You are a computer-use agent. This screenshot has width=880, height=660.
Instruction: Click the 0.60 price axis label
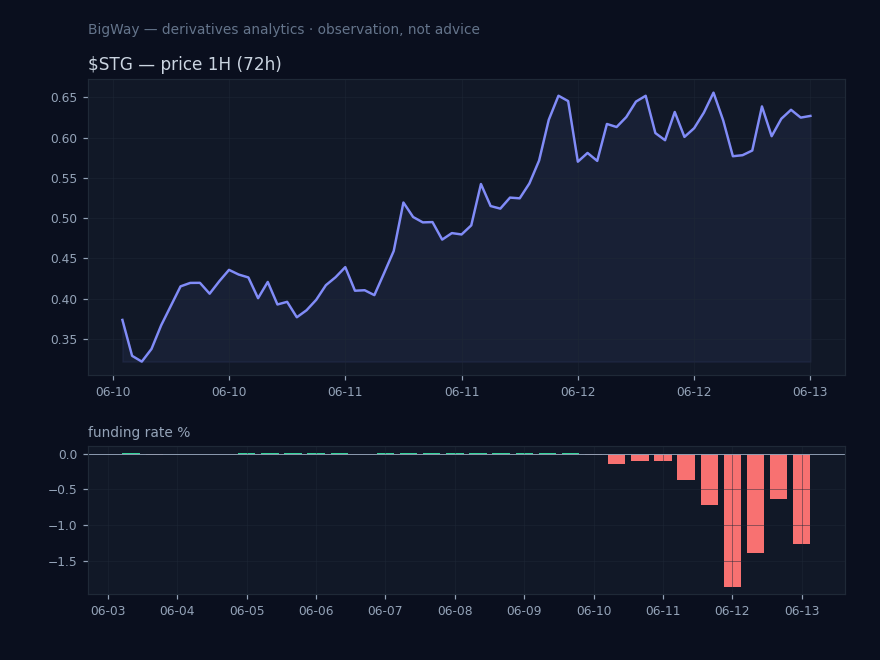click(x=63, y=139)
